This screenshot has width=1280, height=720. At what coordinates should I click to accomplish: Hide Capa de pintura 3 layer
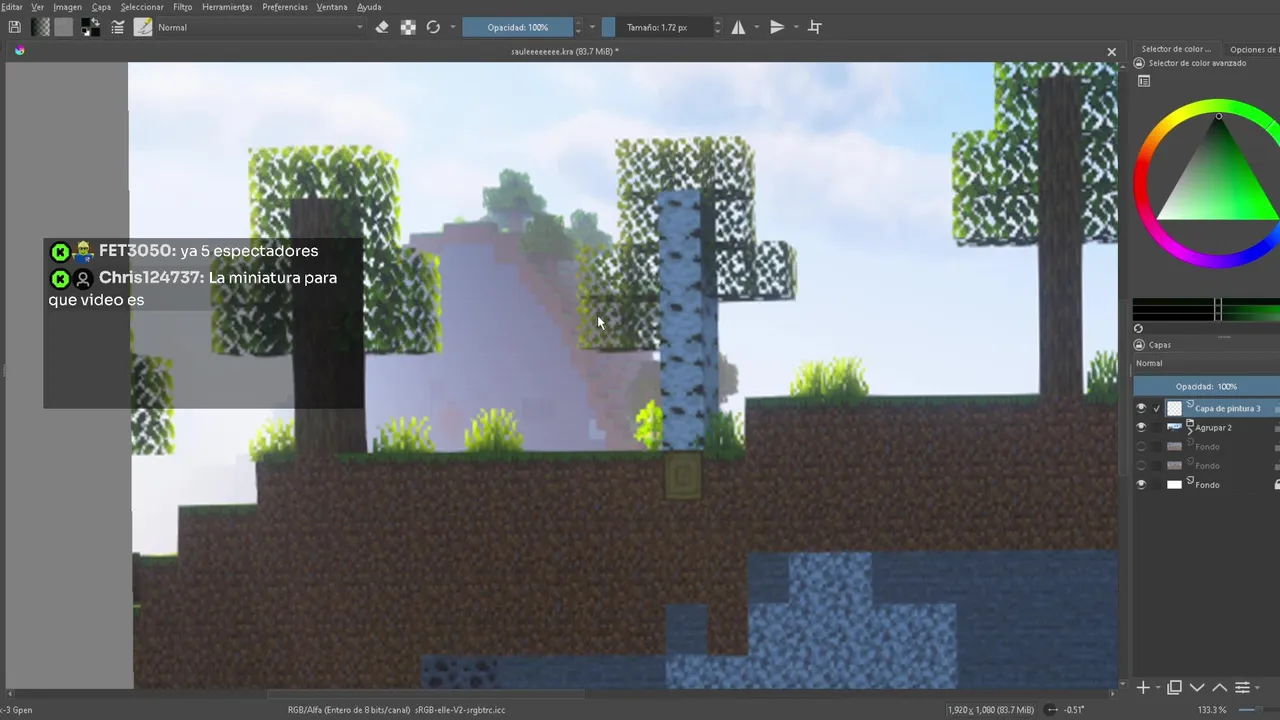click(x=1141, y=408)
